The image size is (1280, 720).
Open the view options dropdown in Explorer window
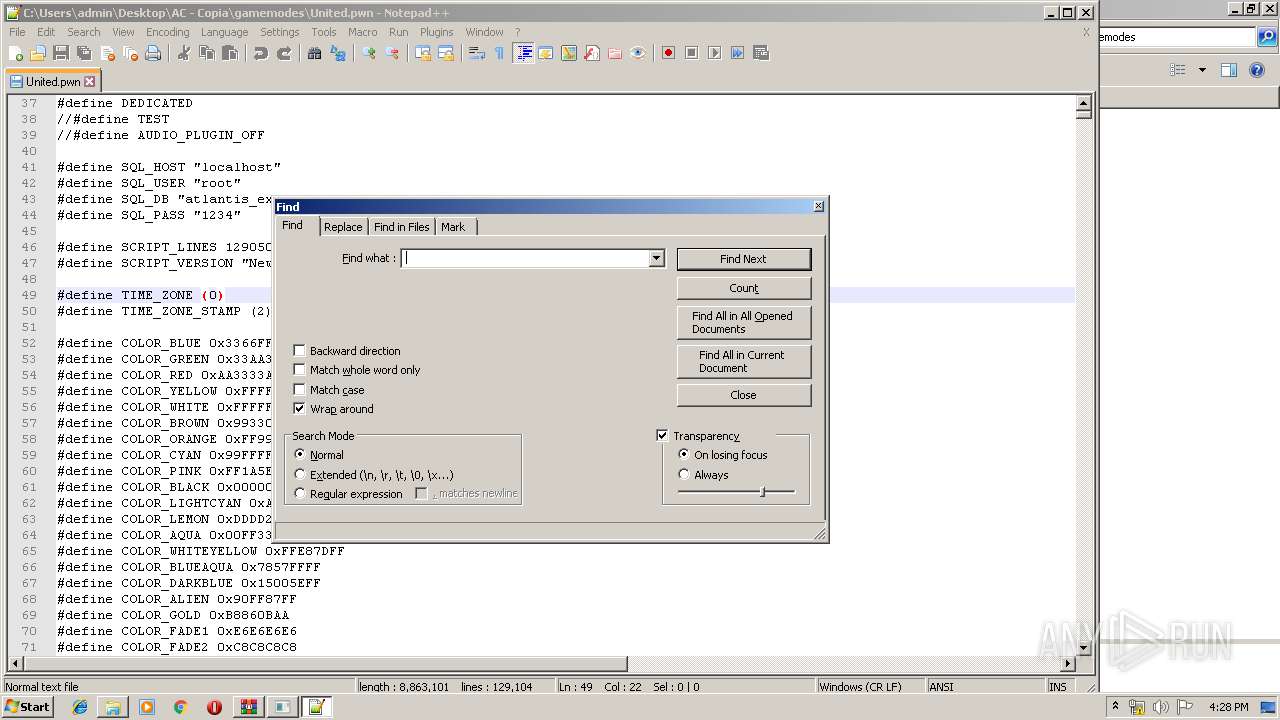(x=1202, y=70)
